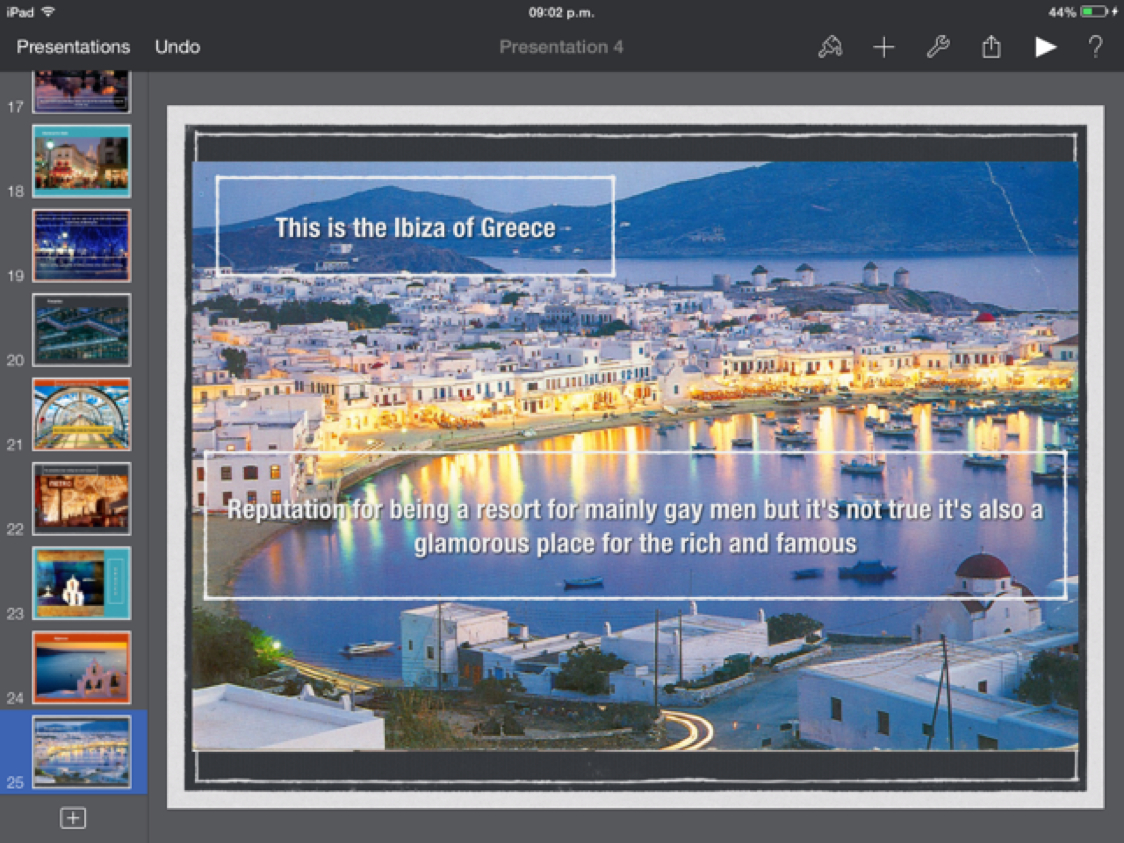Open the wrench Tools menu
The height and width of the screenshot is (843, 1124).
click(x=937, y=47)
